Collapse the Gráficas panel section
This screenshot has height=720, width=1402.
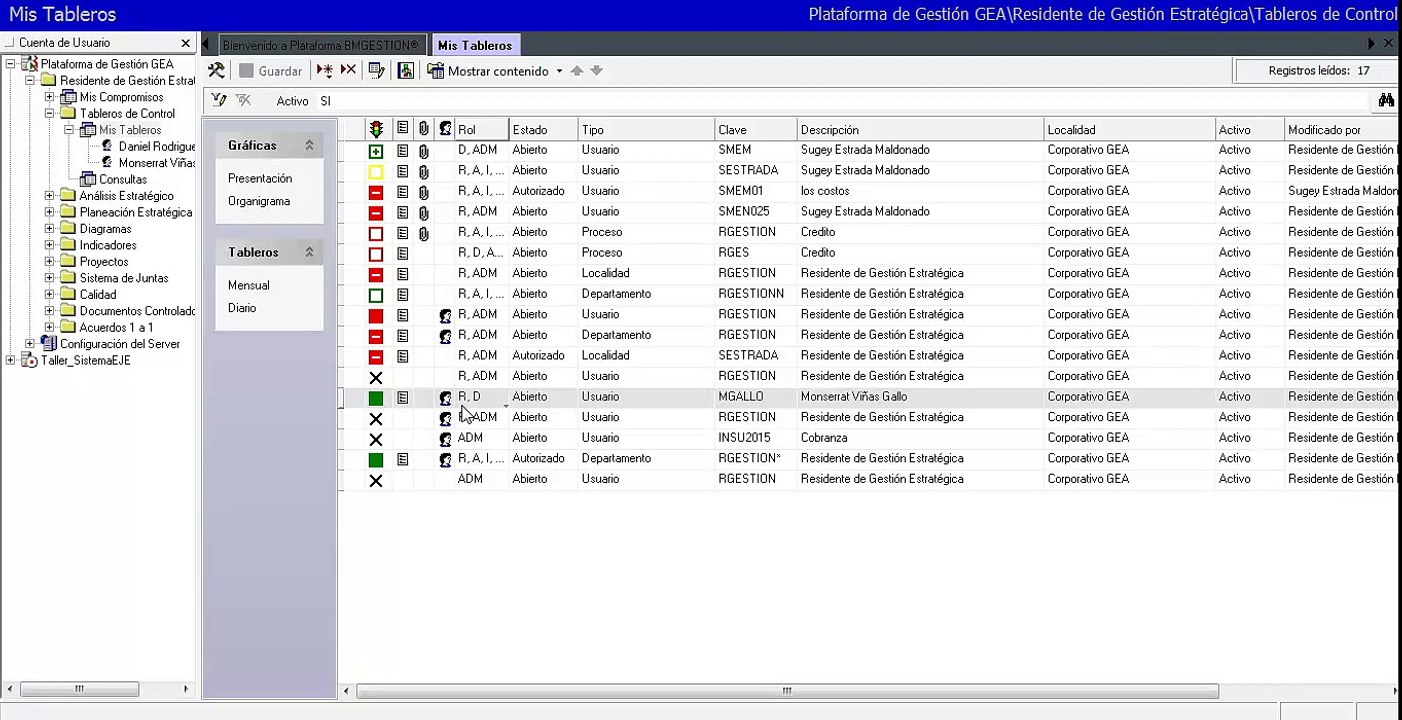[x=309, y=145]
